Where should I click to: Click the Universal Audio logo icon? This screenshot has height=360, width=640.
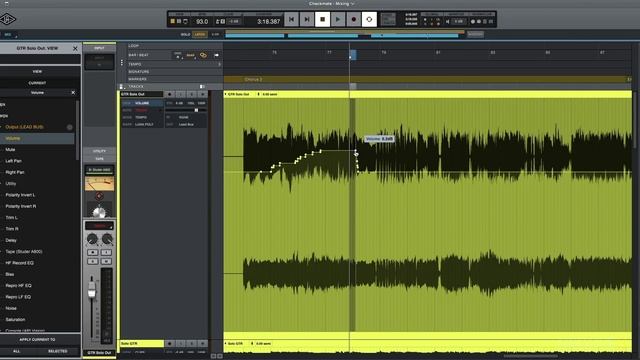[x=7, y=19]
